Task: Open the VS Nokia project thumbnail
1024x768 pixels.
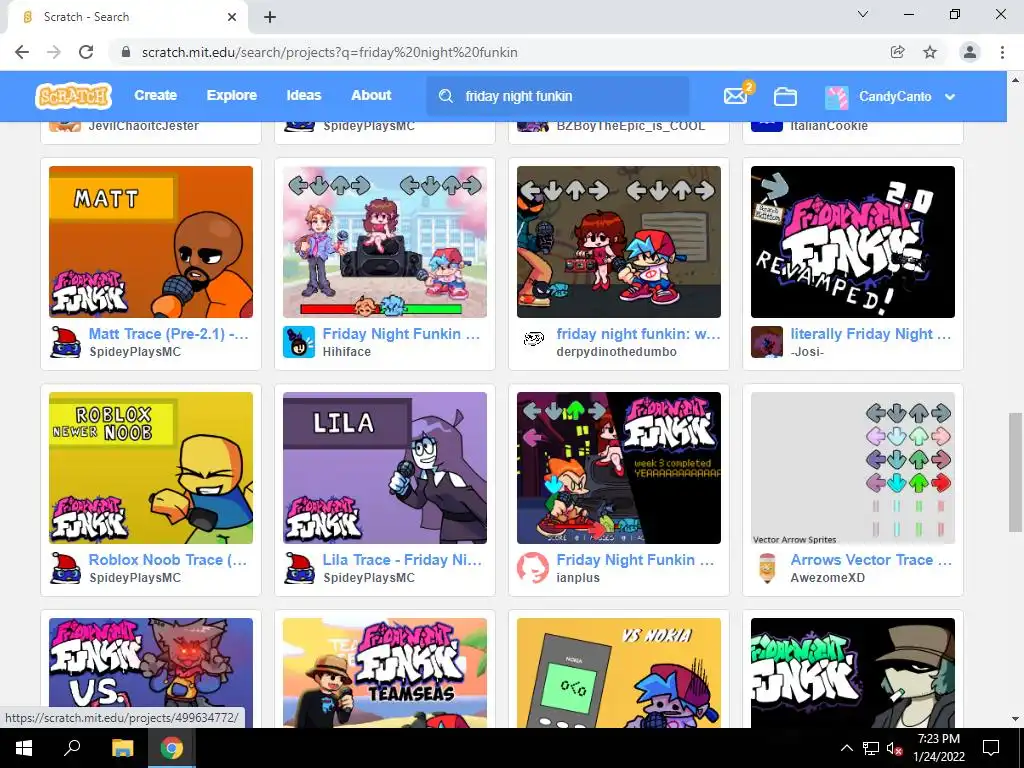Action: [x=618, y=673]
